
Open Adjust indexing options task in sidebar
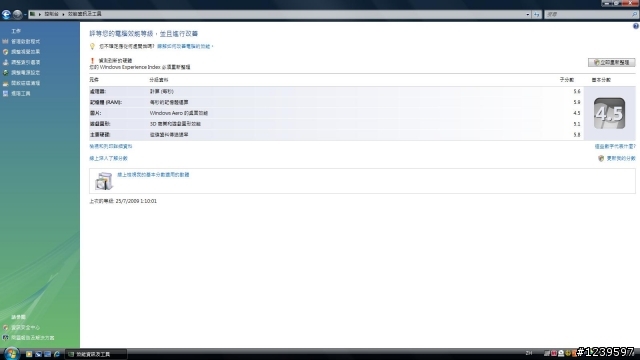click(x=25, y=62)
